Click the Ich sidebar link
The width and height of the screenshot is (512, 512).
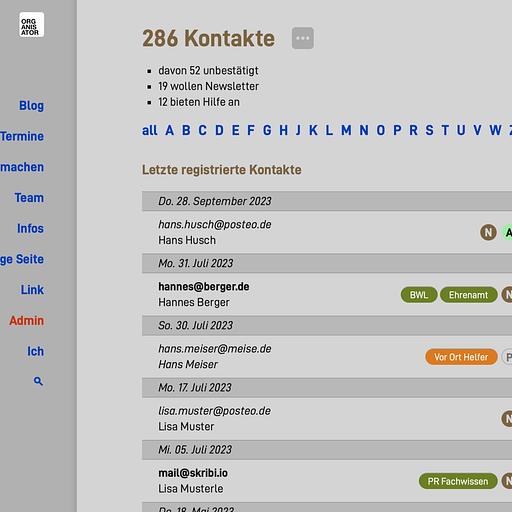point(35,351)
